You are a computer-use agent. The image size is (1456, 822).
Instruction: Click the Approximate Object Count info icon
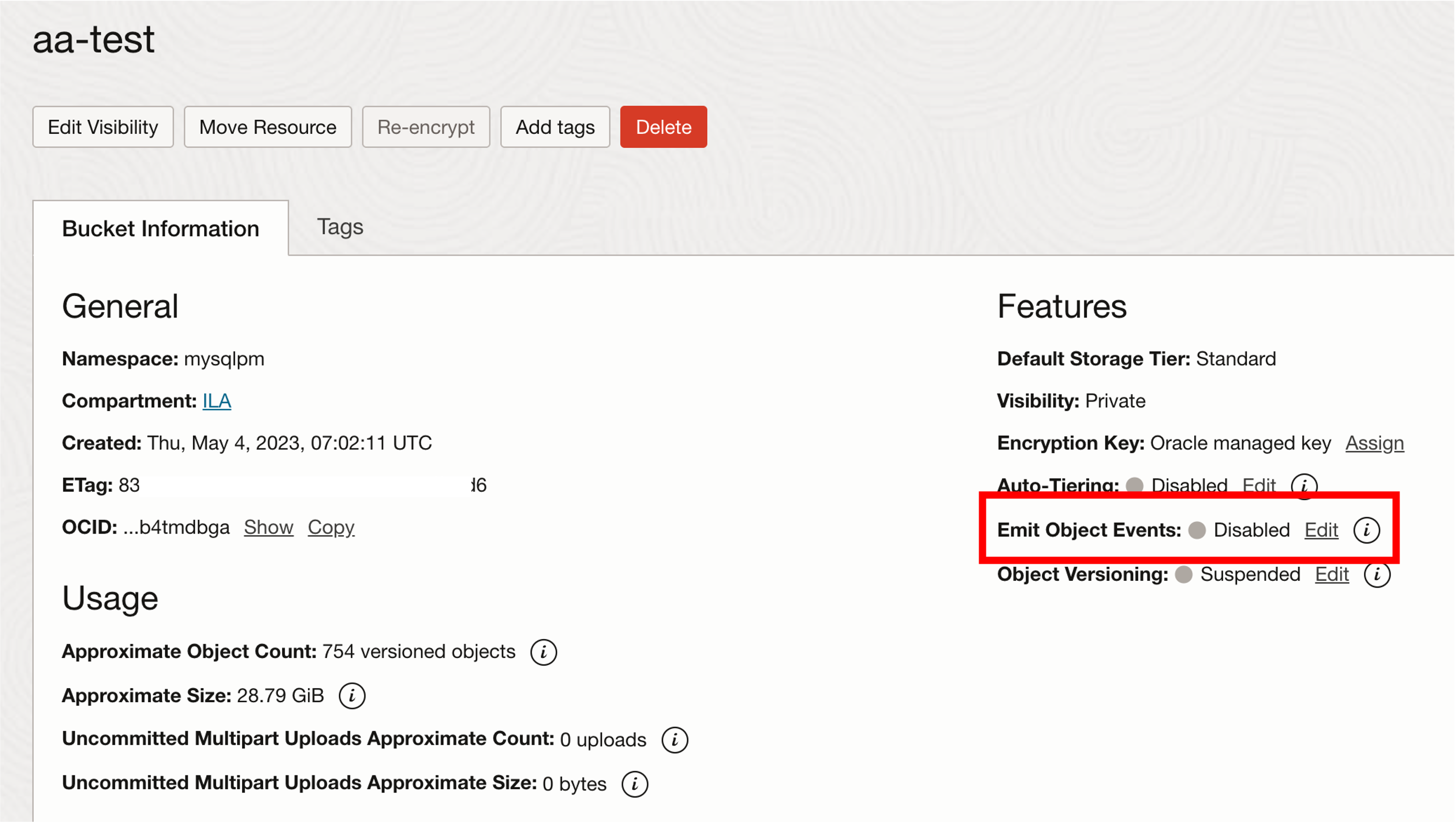click(x=543, y=651)
